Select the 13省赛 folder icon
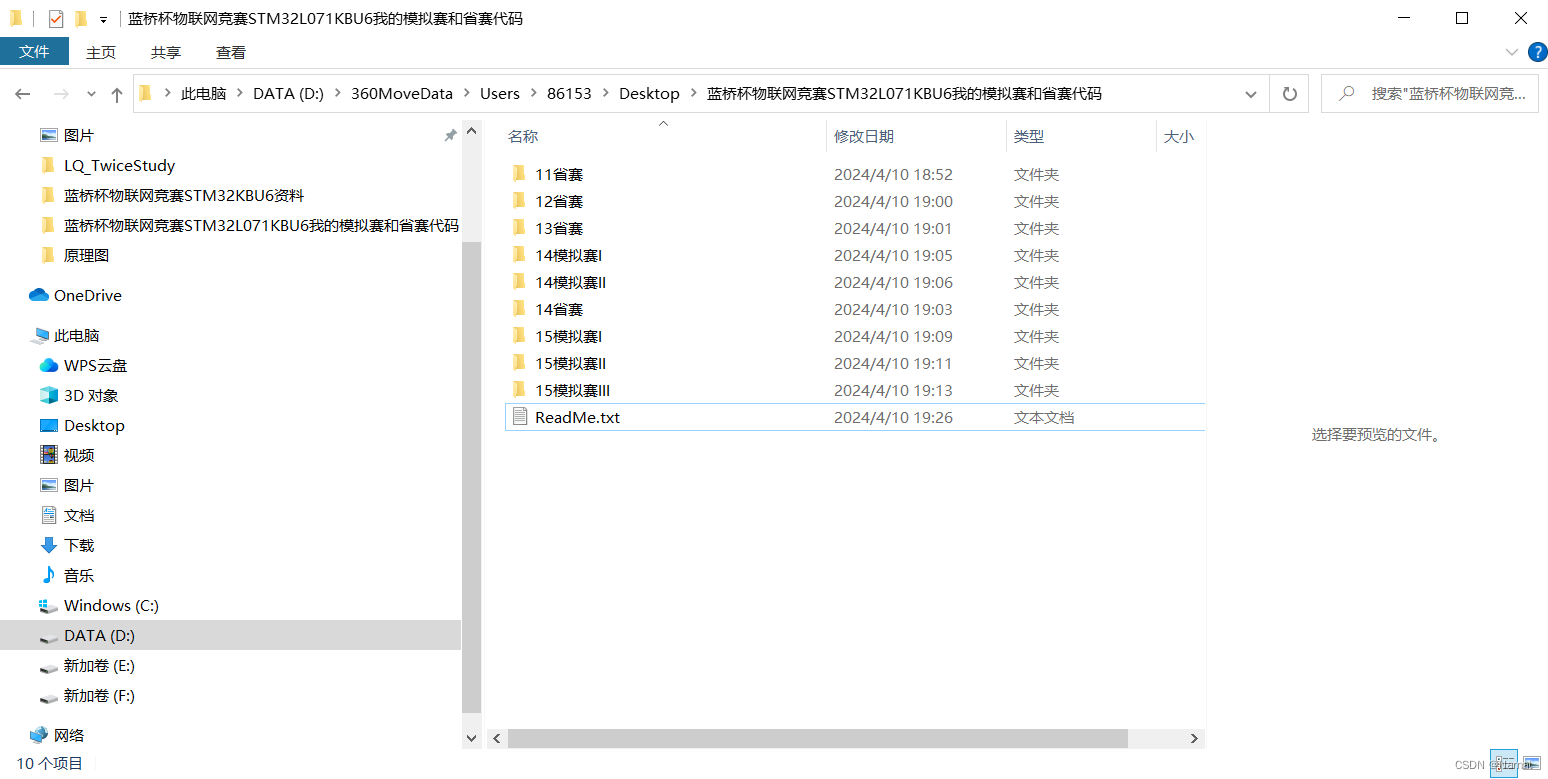This screenshot has height=779, width=1548. pos(519,228)
